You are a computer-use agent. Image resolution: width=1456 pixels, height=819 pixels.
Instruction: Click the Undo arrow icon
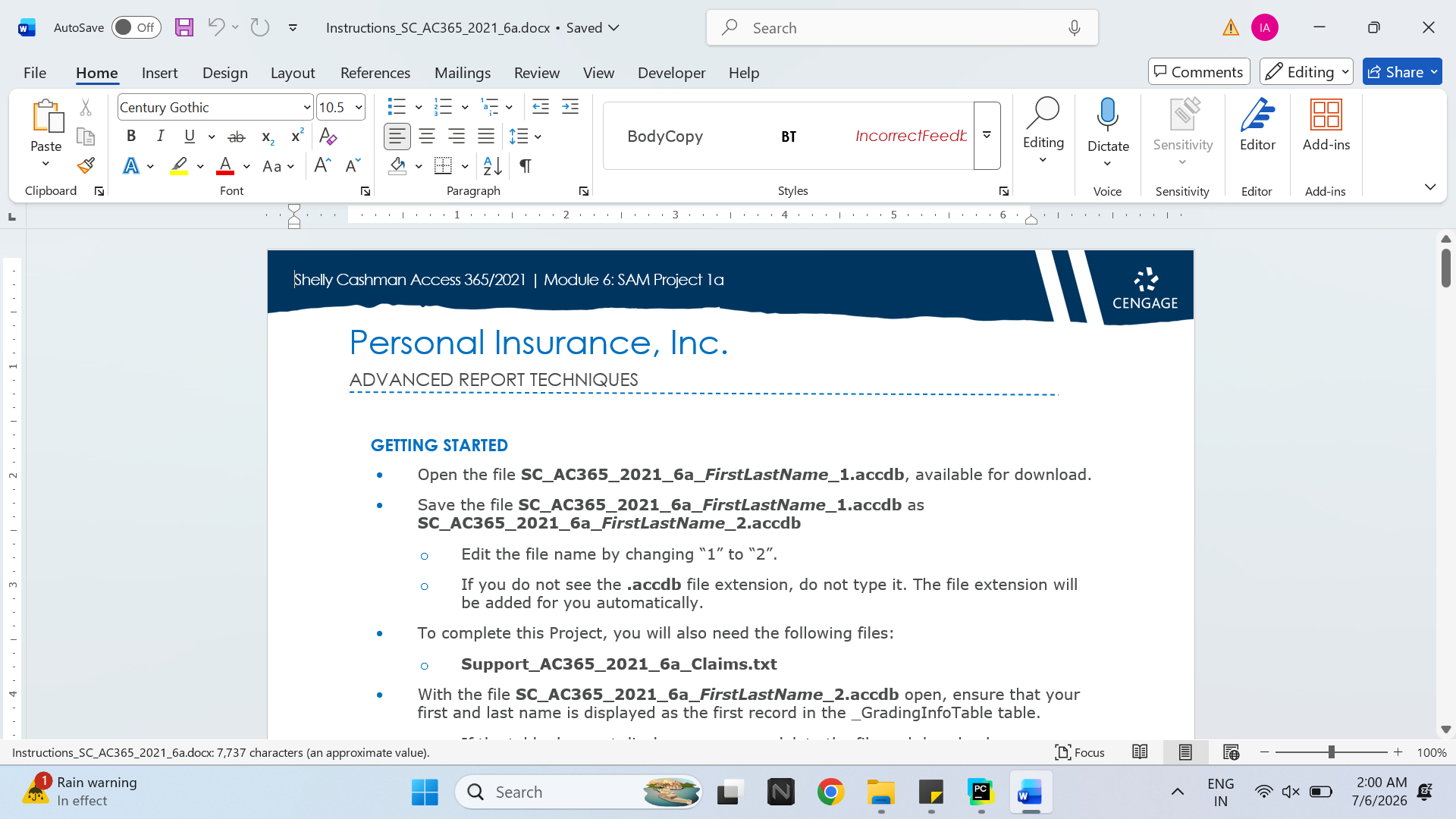tap(216, 27)
